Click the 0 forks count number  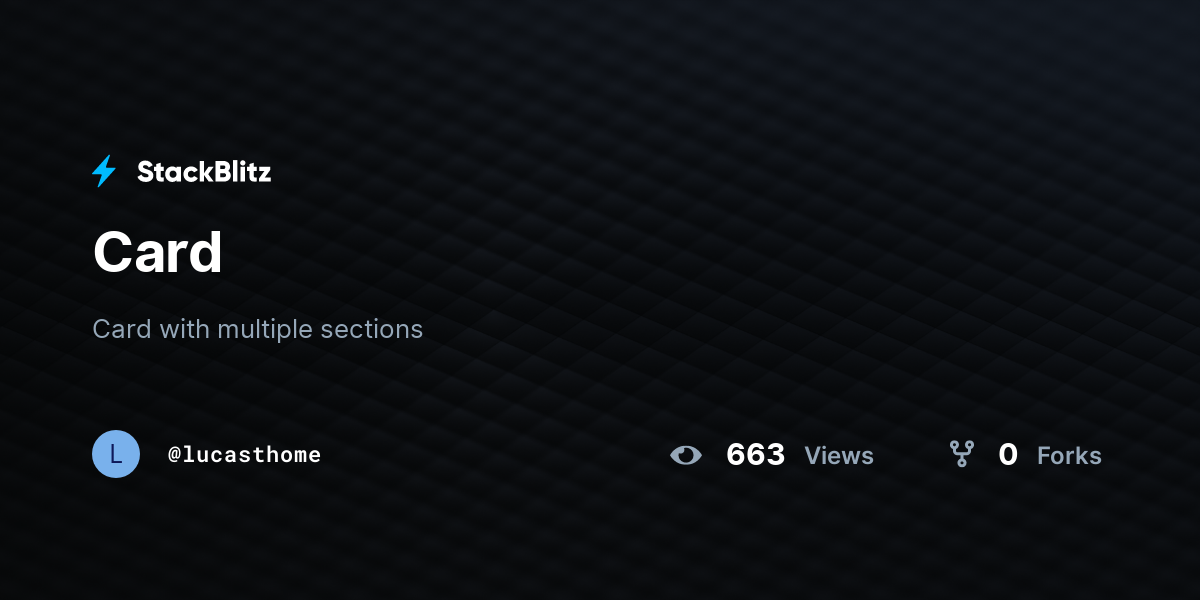(1008, 455)
